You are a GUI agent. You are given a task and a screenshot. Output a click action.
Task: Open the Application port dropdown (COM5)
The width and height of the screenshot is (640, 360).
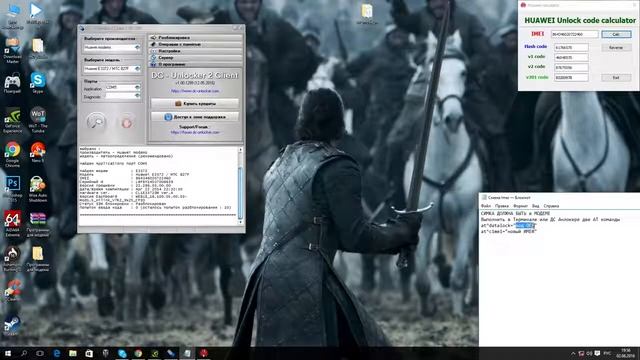(x=138, y=87)
